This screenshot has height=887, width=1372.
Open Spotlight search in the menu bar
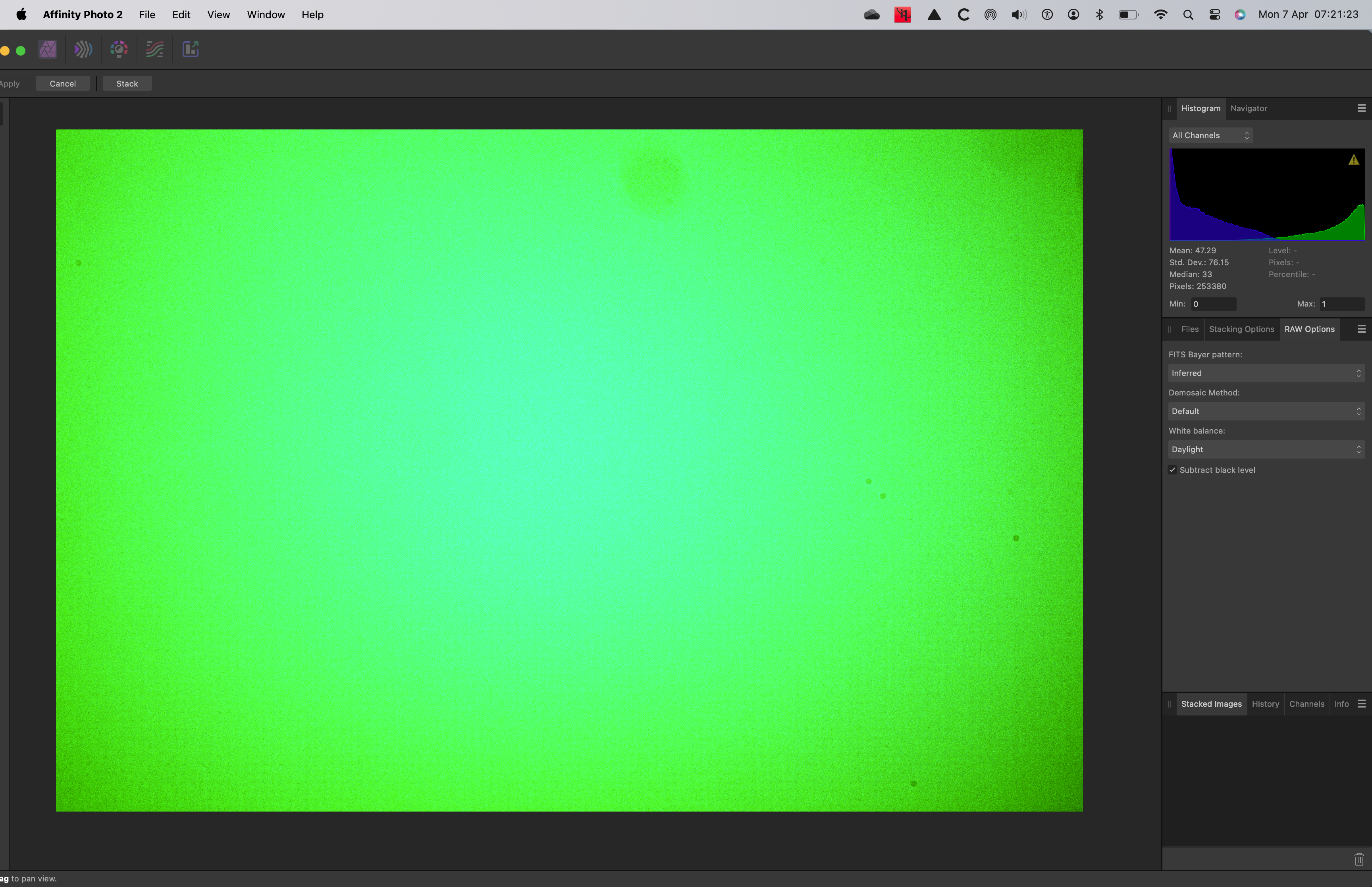1188,14
